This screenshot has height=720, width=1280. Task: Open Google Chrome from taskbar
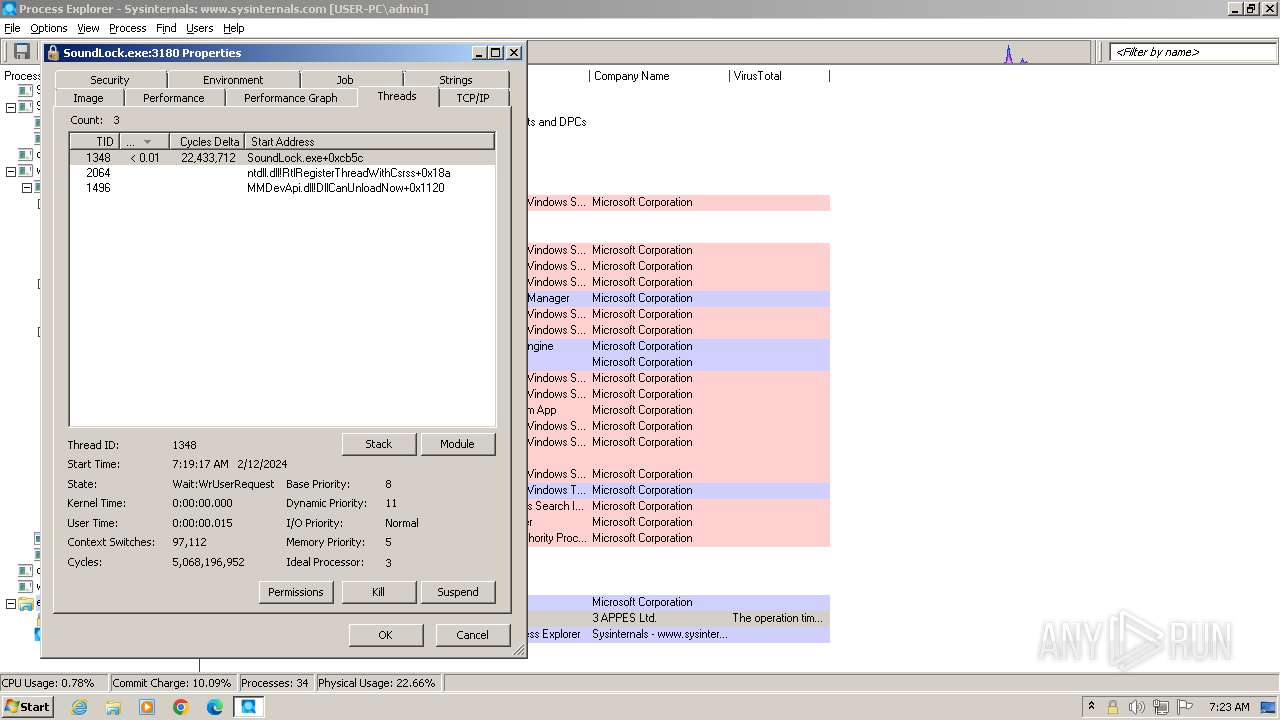click(181, 707)
